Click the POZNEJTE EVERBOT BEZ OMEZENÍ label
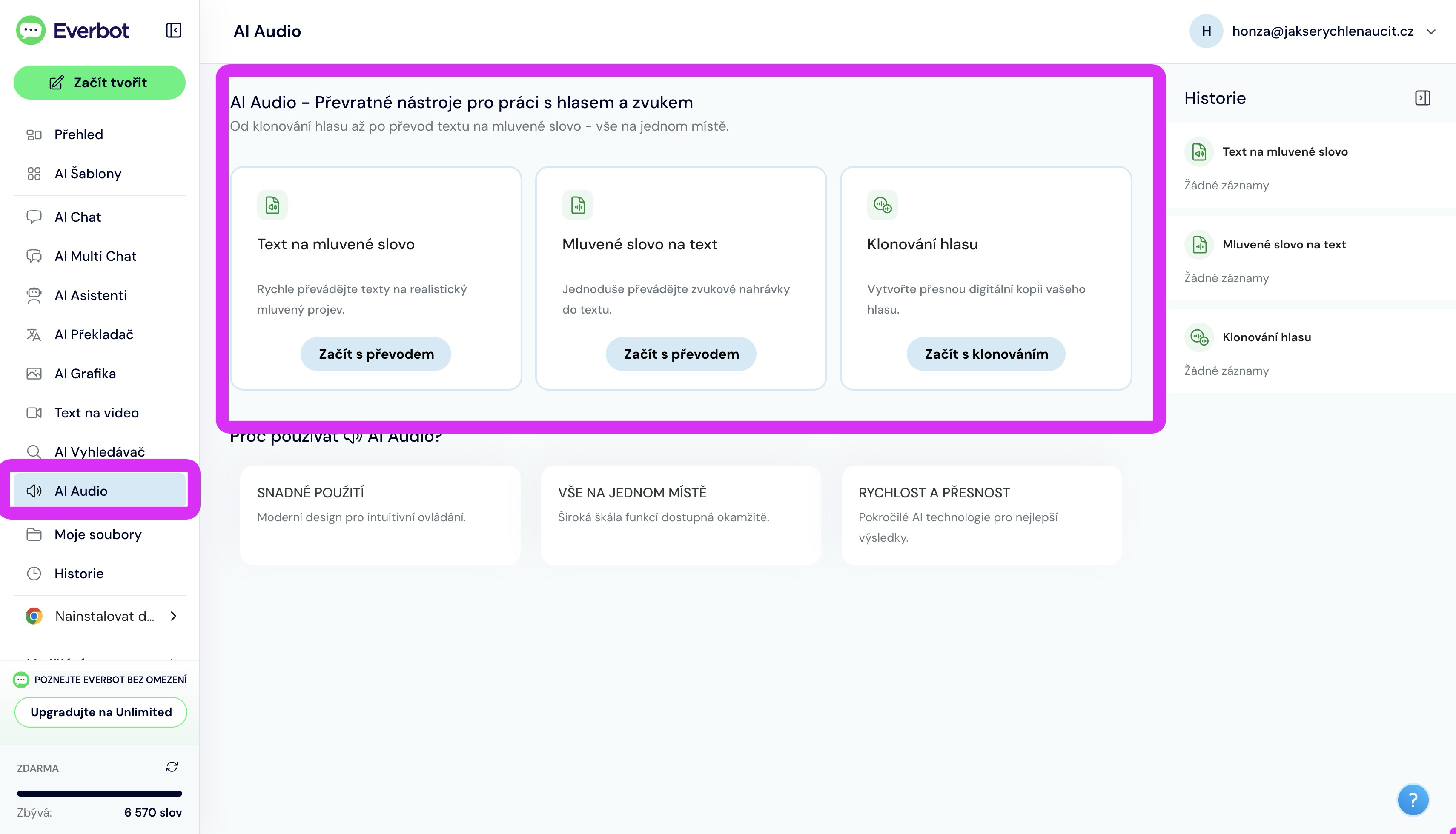This screenshot has height=834, width=1456. (111, 680)
